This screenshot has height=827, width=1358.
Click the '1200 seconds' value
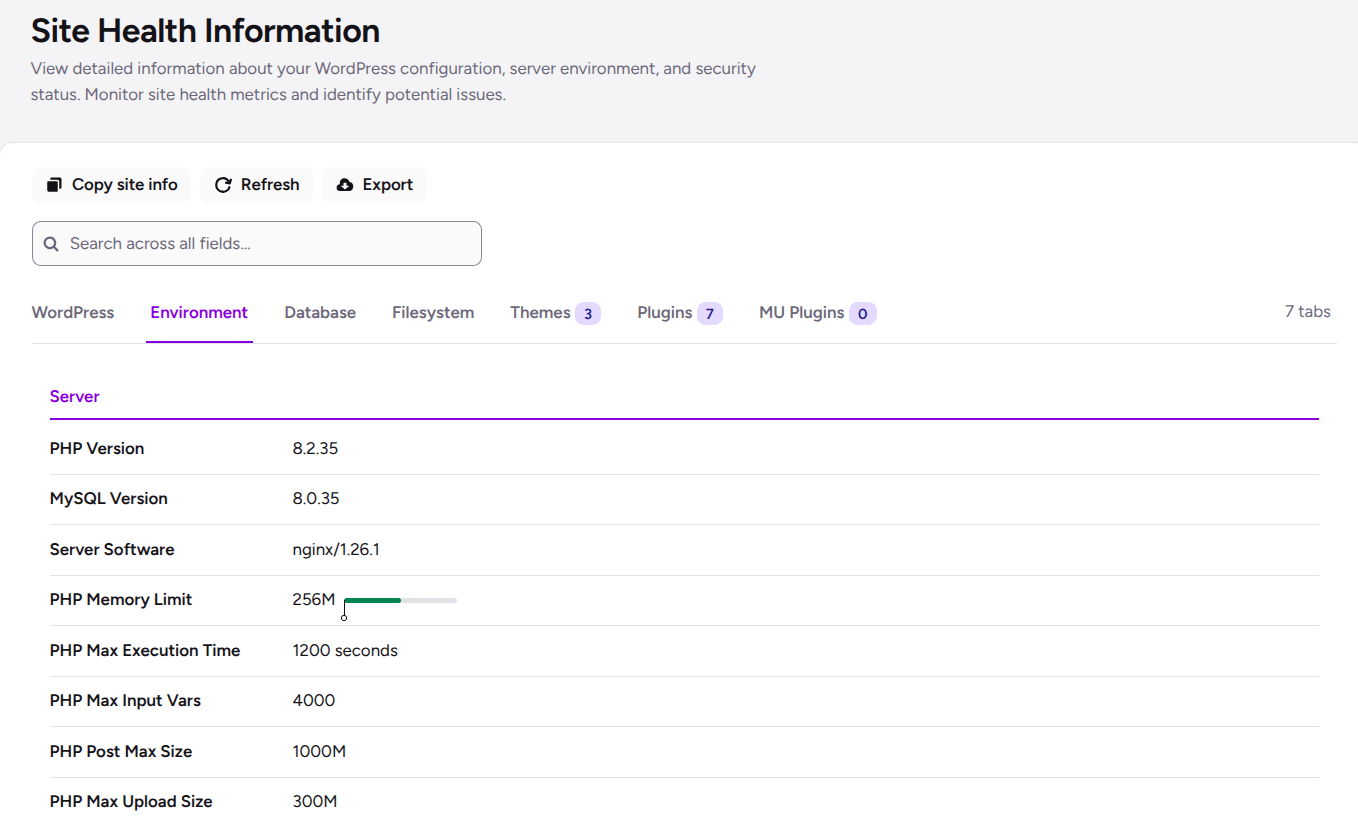(x=345, y=651)
